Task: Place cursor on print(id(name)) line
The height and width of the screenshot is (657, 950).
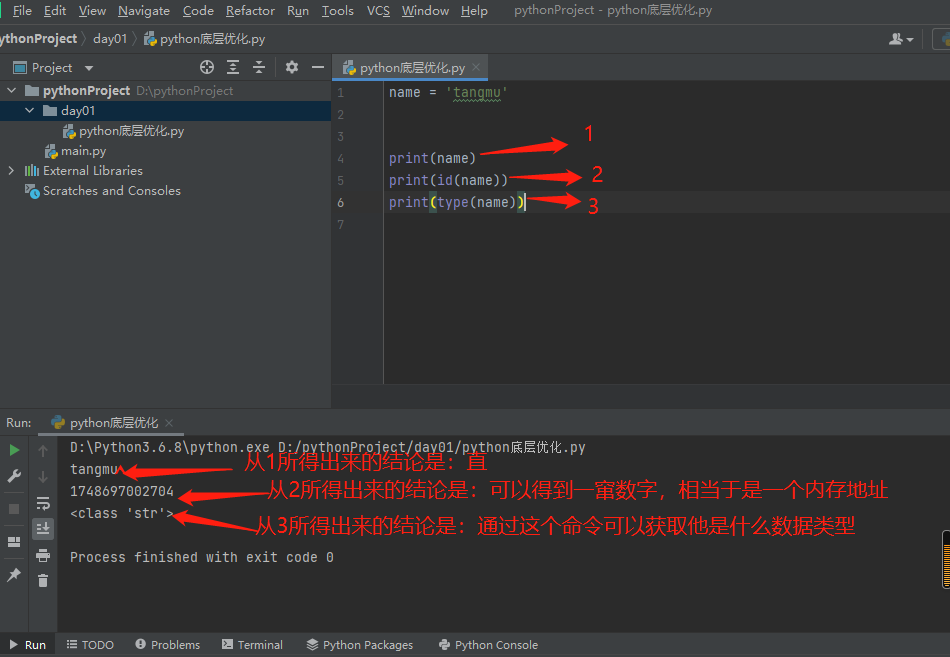Action: click(448, 181)
